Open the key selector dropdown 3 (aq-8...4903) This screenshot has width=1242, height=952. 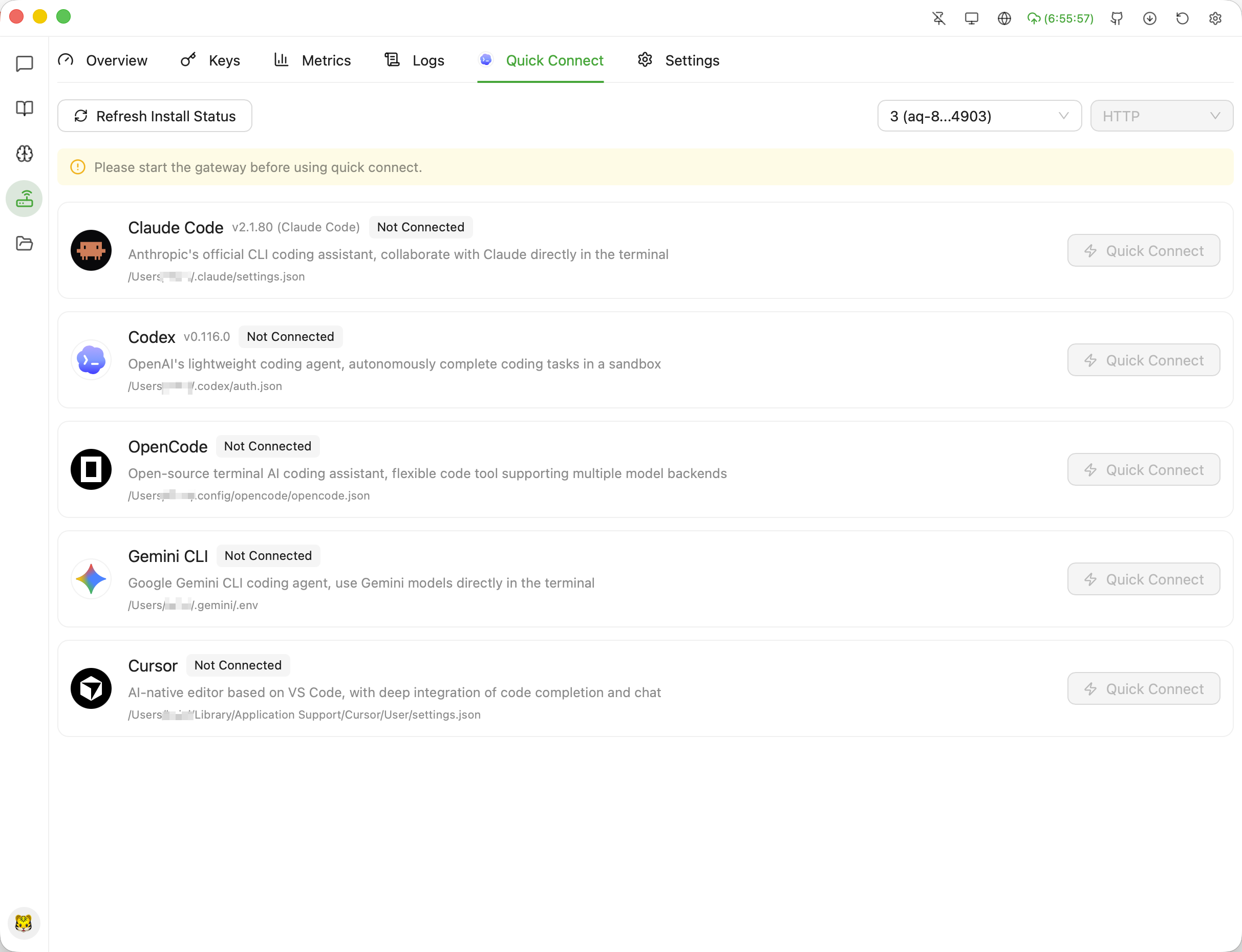tap(979, 116)
